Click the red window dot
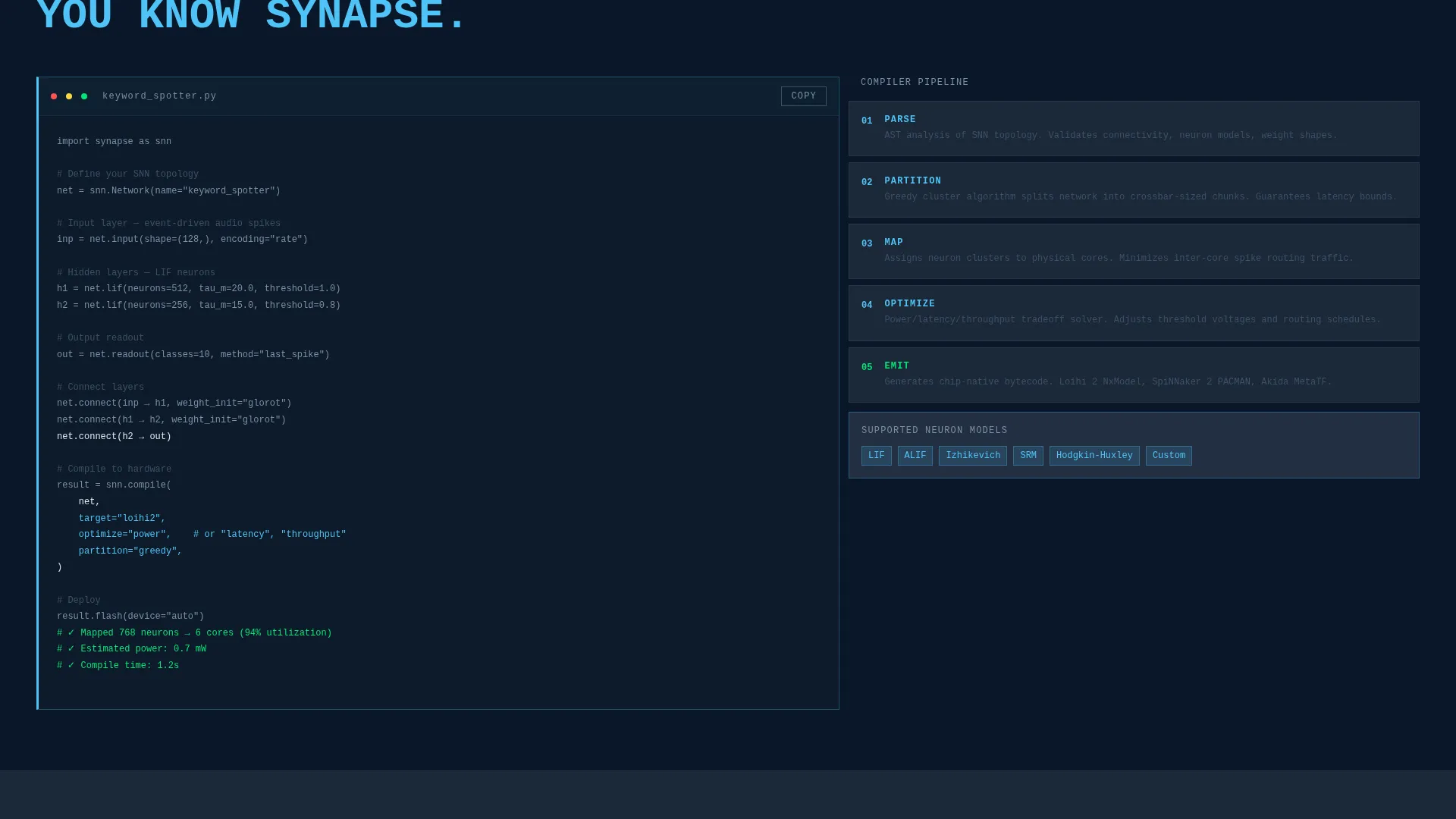Image resolution: width=1456 pixels, height=819 pixels. 54,96
